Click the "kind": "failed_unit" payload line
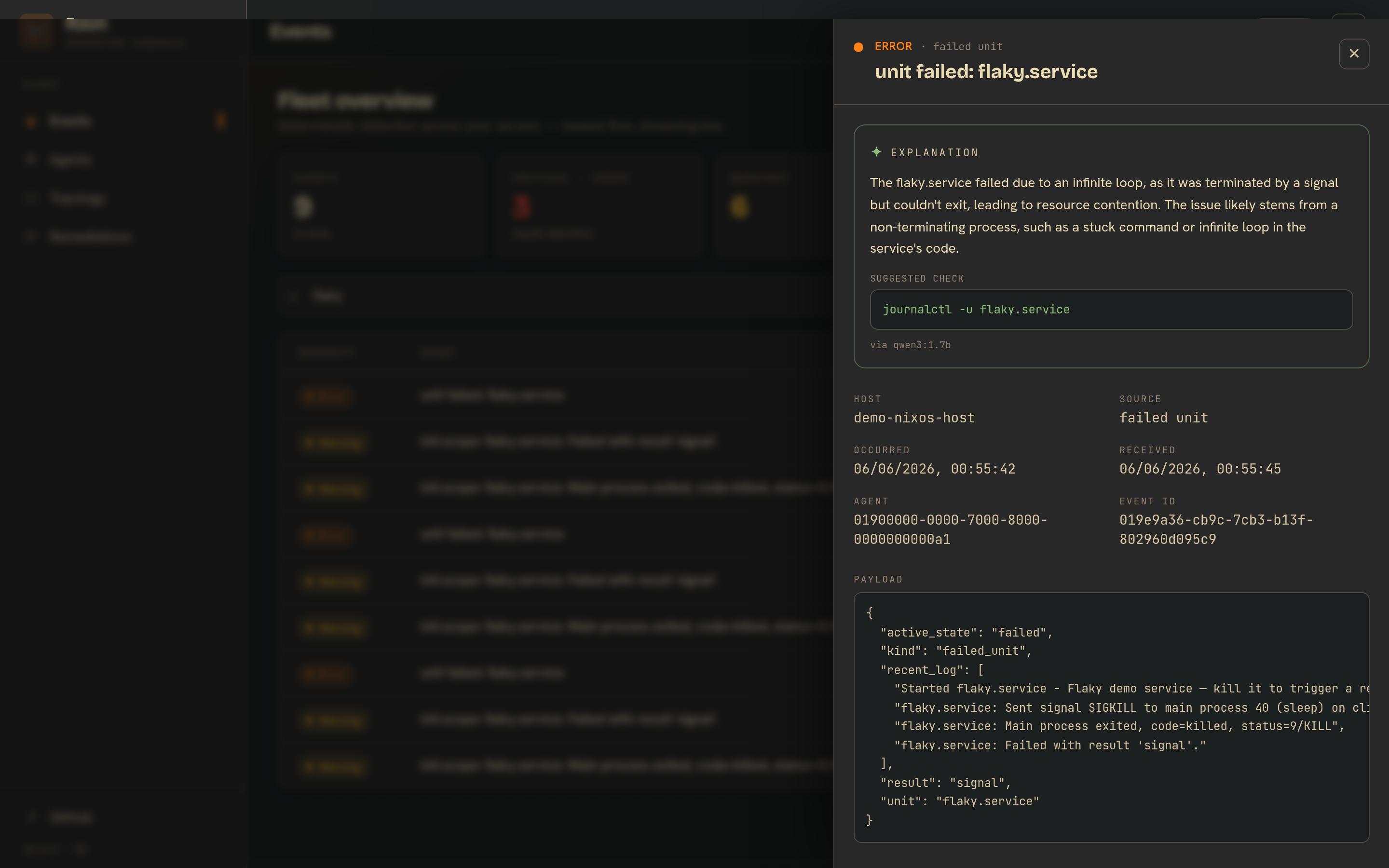The height and width of the screenshot is (868, 1389). (955, 651)
